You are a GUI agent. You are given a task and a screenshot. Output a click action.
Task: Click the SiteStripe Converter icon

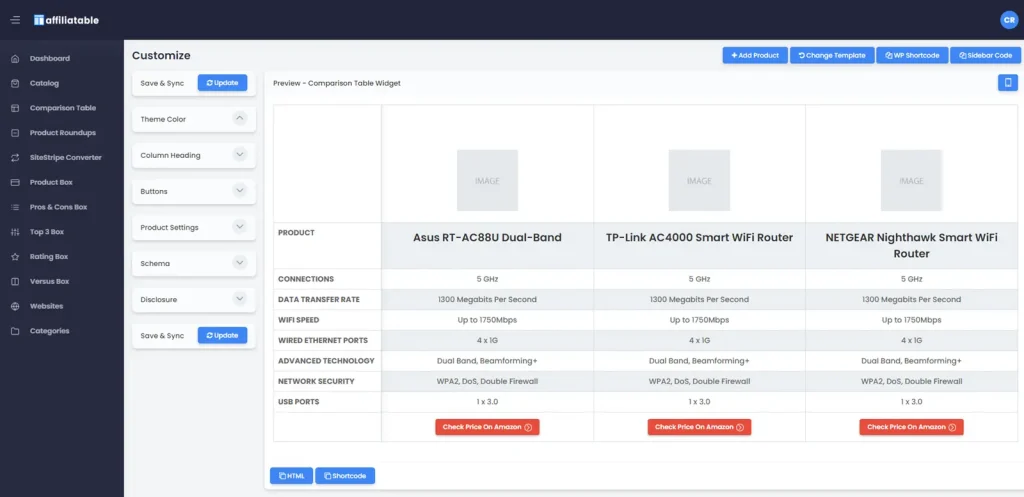pyautogui.click(x=15, y=158)
